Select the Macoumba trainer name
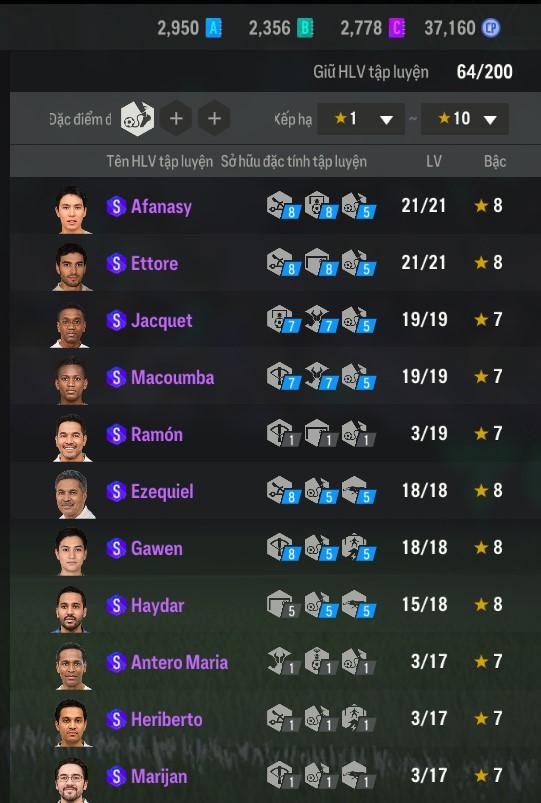Viewport: 541px width, 803px height. click(173, 377)
